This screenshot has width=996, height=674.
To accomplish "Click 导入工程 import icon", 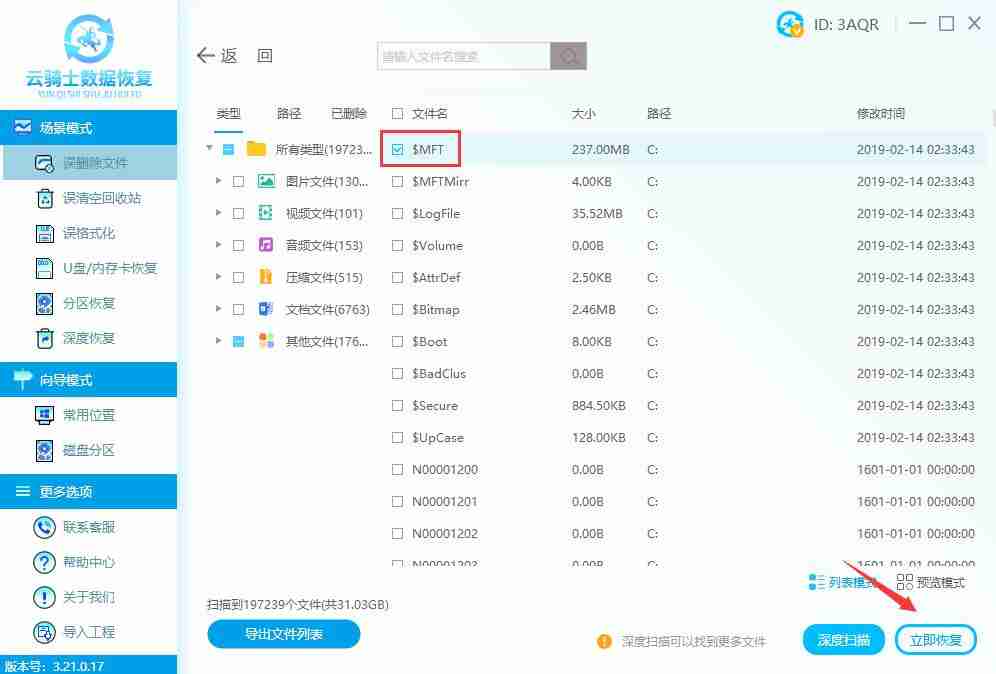I will tap(44, 632).
